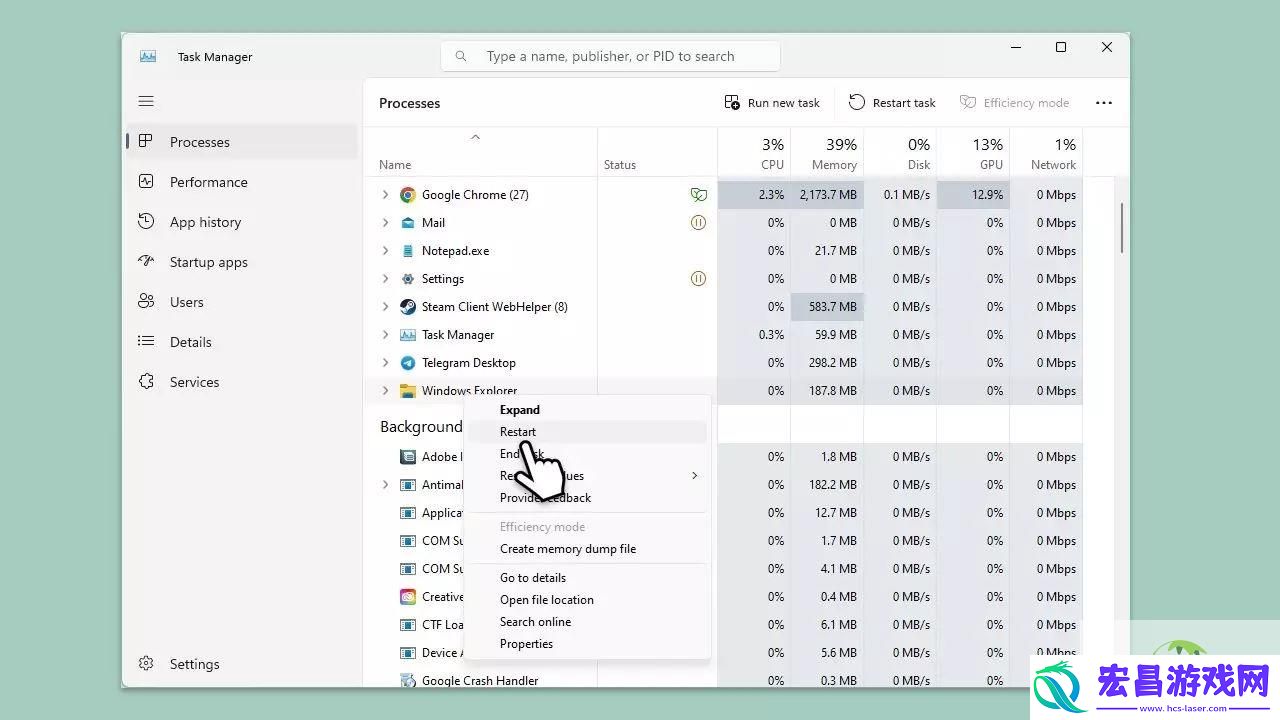
Task: Sort by the GPU column header
Action: point(973,153)
